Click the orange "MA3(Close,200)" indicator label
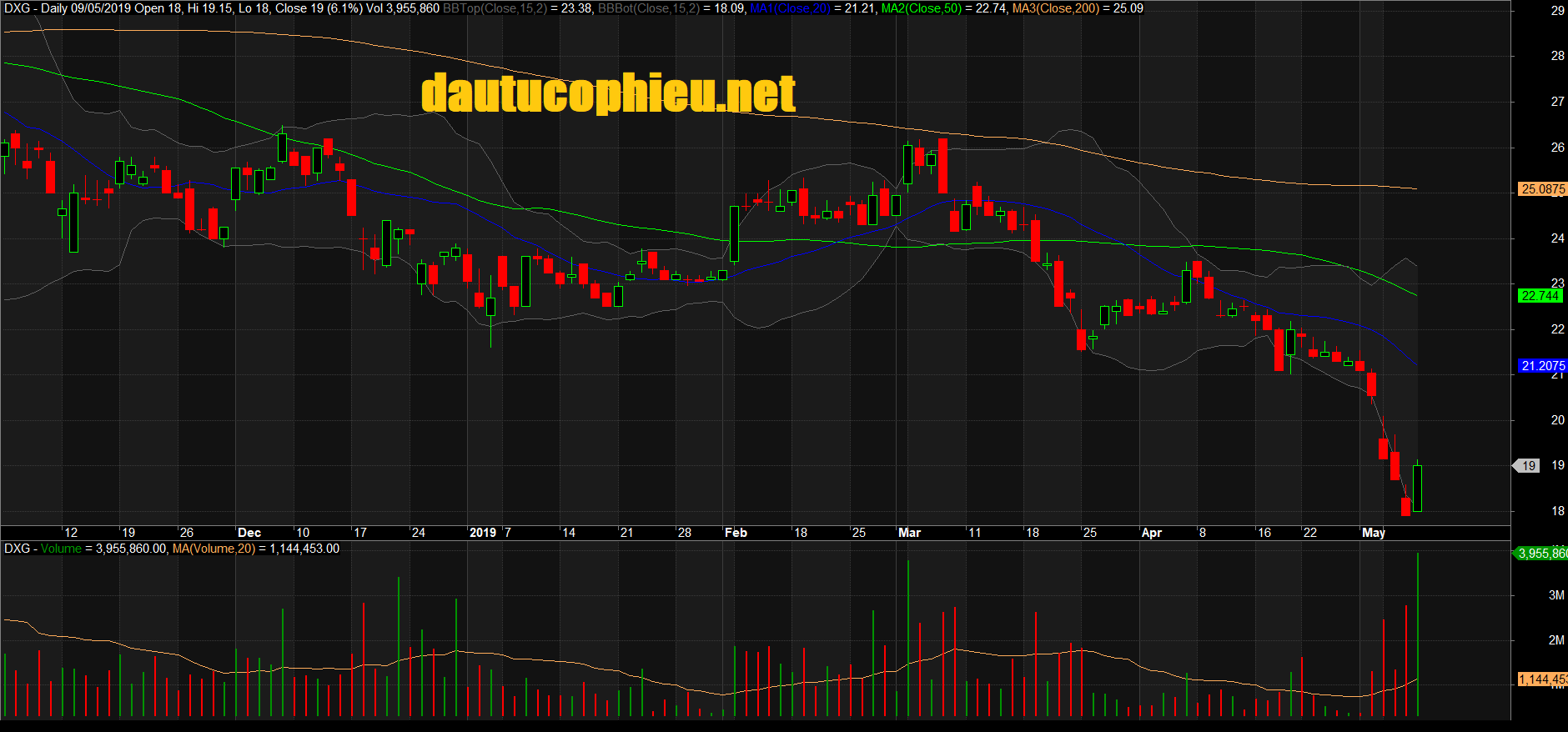Image resolution: width=1568 pixels, height=732 pixels. pyautogui.click(x=1055, y=8)
